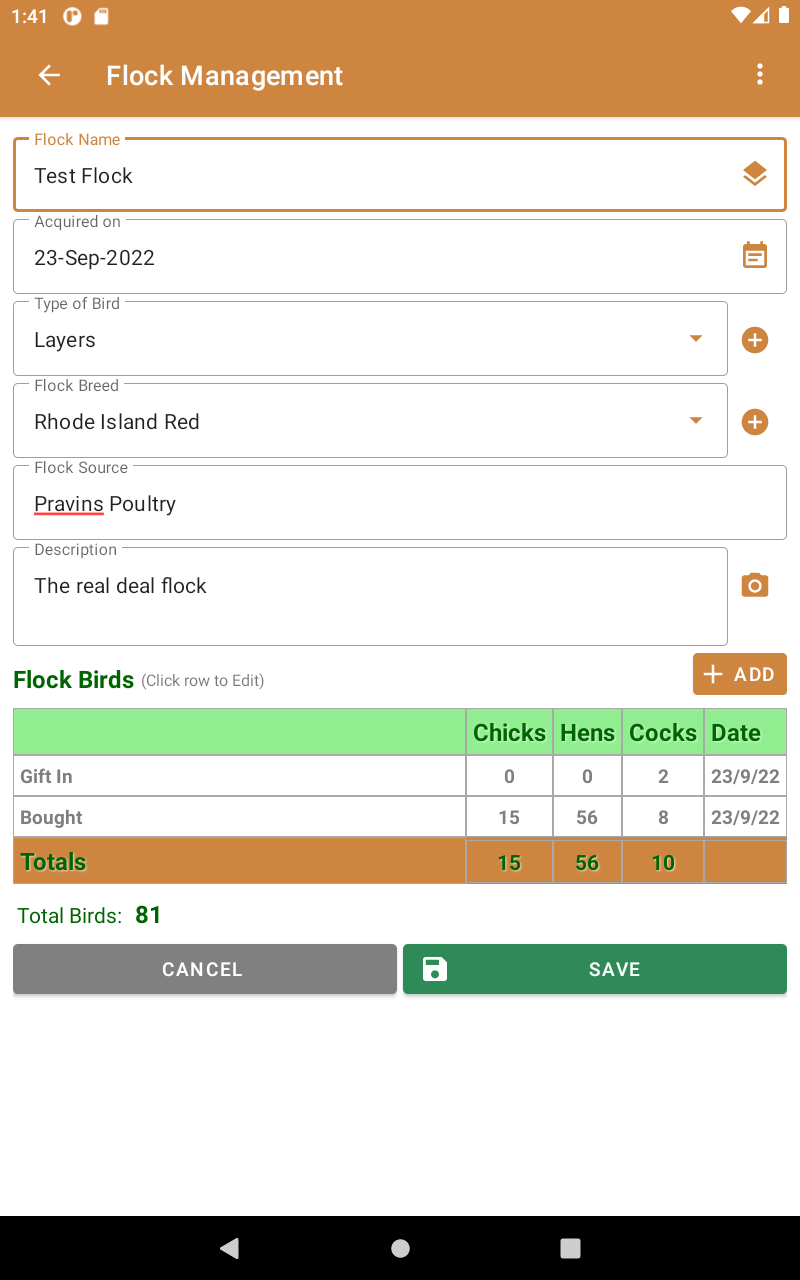Expand the Type of Bird dropdown
This screenshot has width=800, height=1280.
pyautogui.click(x=696, y=339)
